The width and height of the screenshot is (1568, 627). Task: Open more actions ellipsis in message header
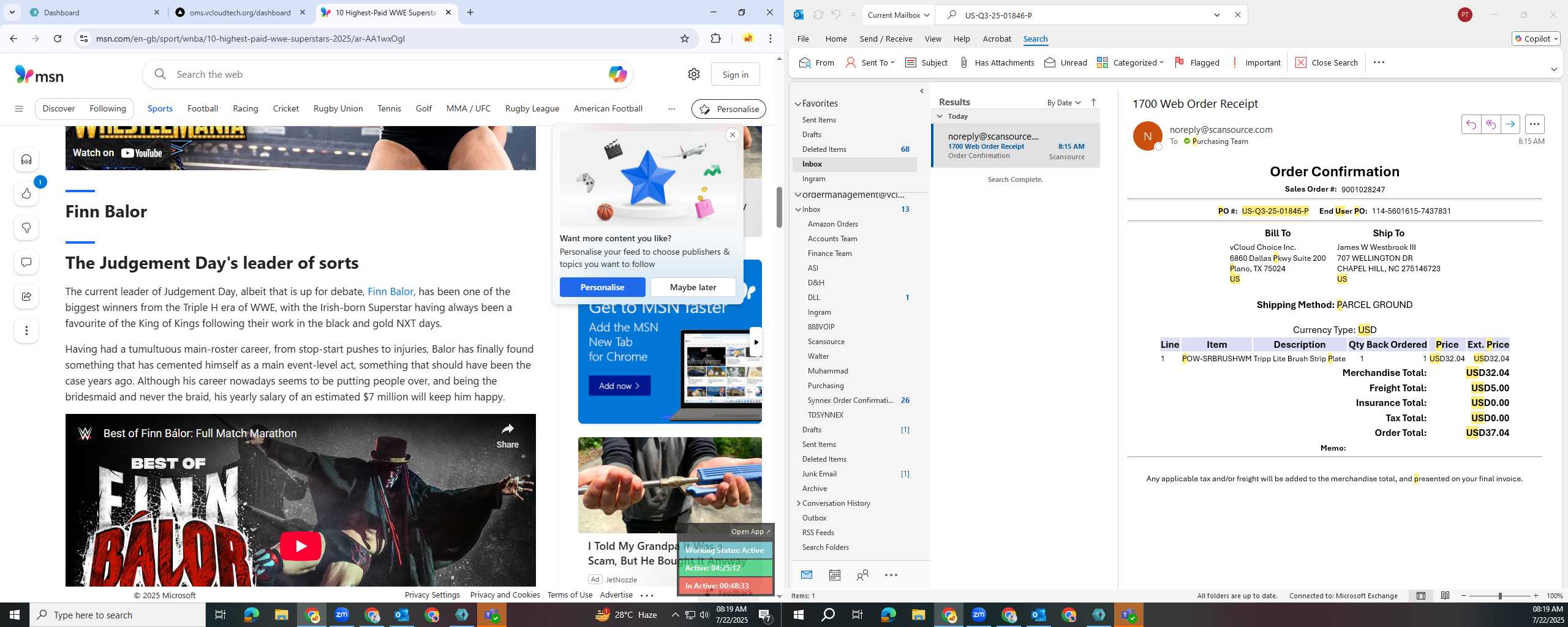pos(1534,124)
